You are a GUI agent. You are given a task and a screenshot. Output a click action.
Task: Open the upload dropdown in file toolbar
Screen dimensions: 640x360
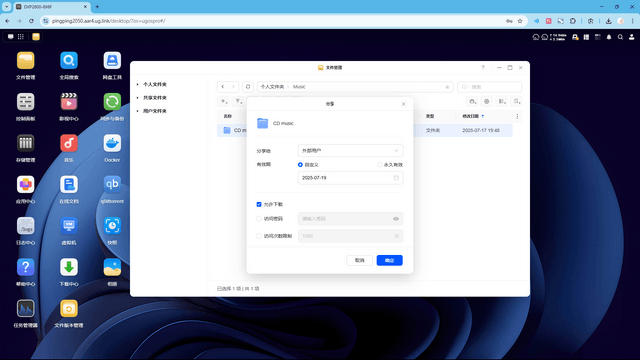click(x=238, y=101)
